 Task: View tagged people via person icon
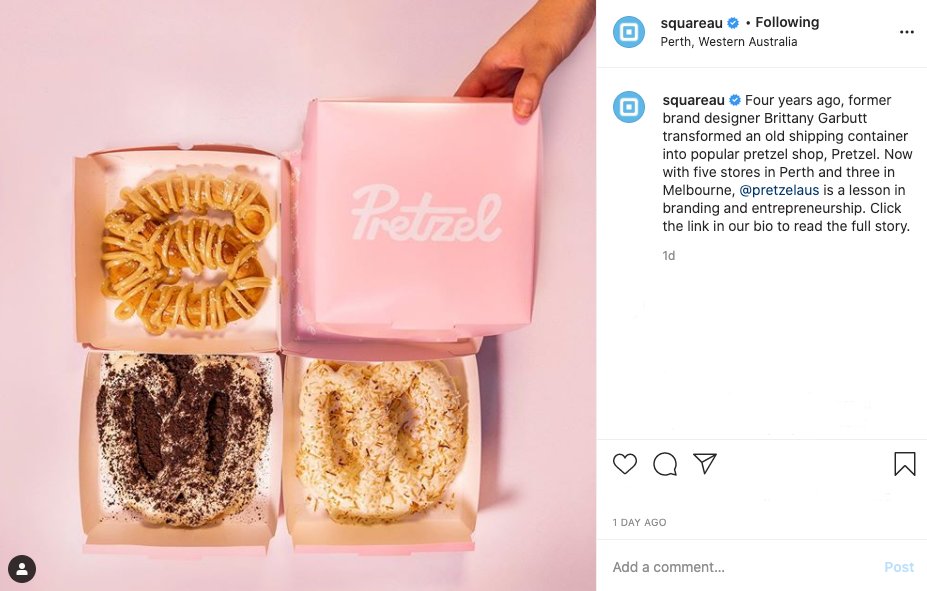(22, 569)
